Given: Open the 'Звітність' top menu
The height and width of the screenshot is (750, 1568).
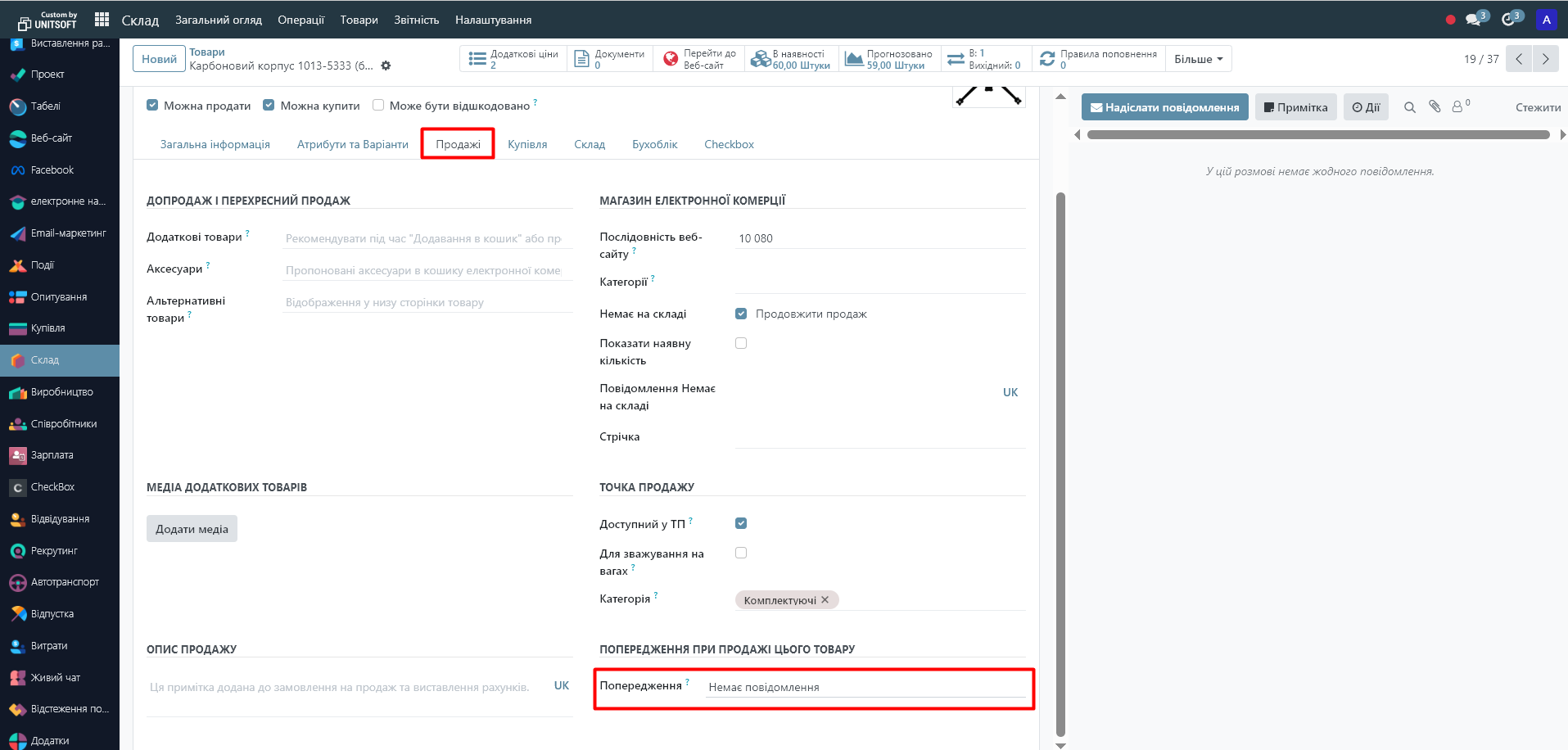Looking at the screenshot, I should pos(416,20).
